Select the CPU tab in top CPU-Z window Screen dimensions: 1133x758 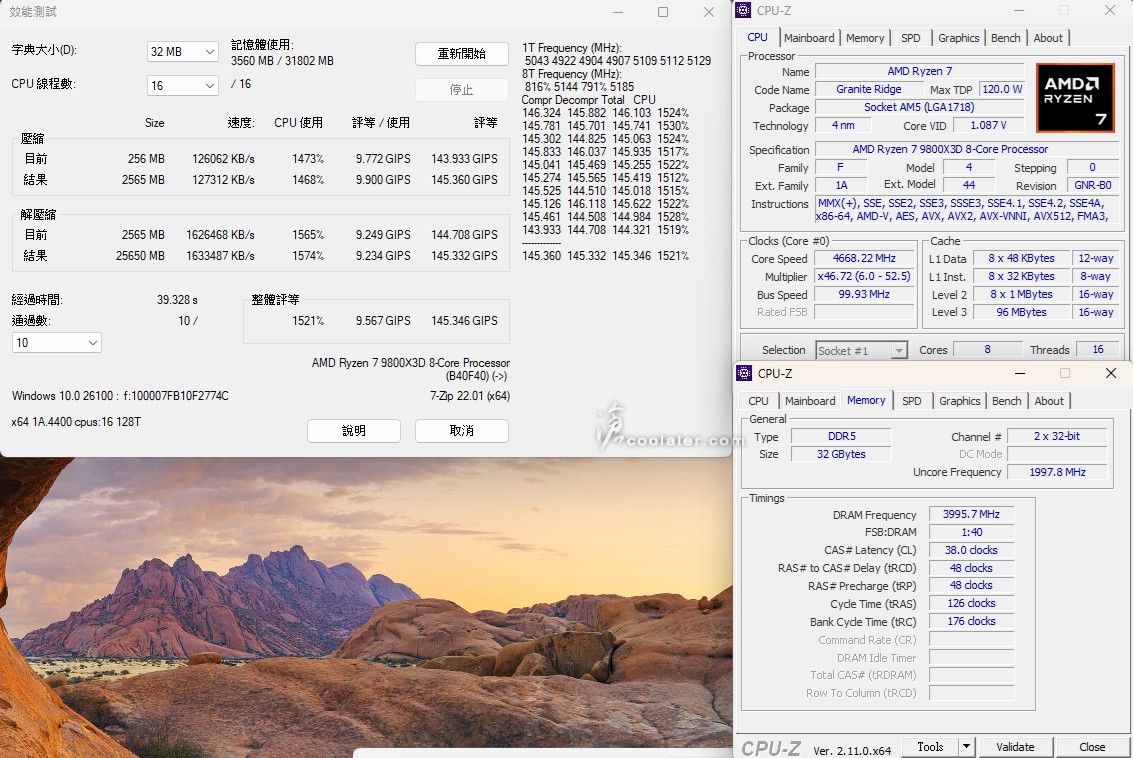[757, 37]
